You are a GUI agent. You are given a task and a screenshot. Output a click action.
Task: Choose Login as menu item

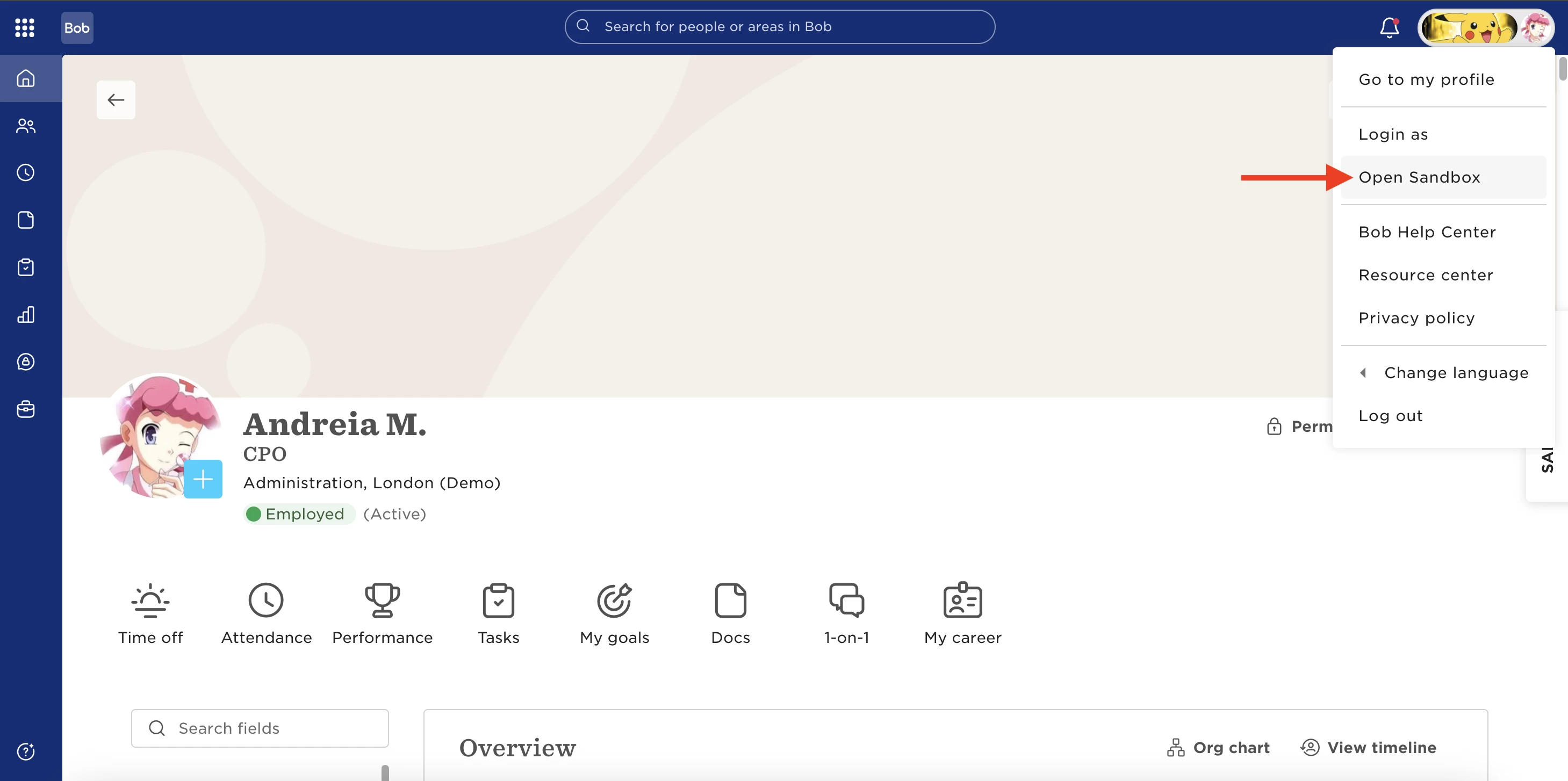[x=1443, y=134]
